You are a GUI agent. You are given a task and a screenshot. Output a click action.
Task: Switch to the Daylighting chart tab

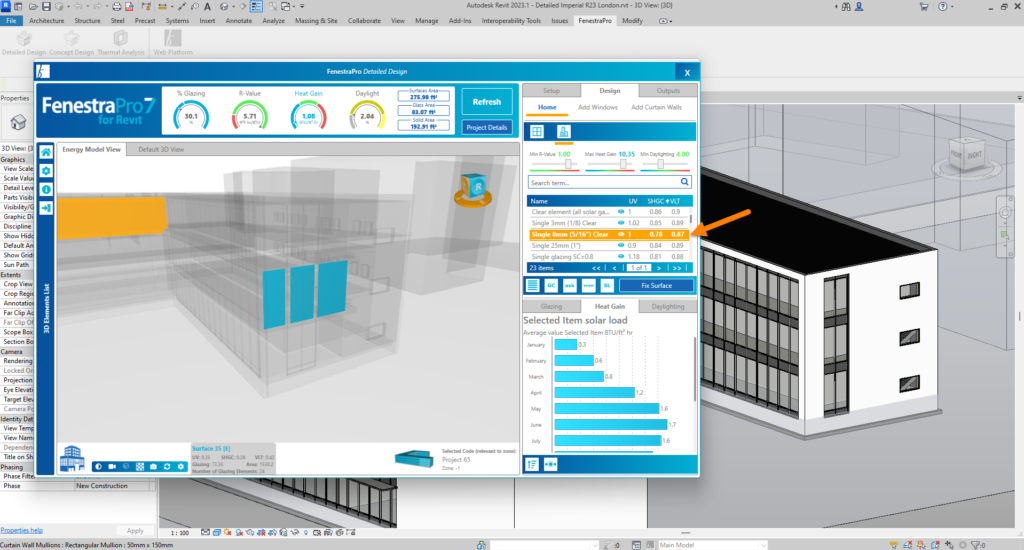pos(668,306)
